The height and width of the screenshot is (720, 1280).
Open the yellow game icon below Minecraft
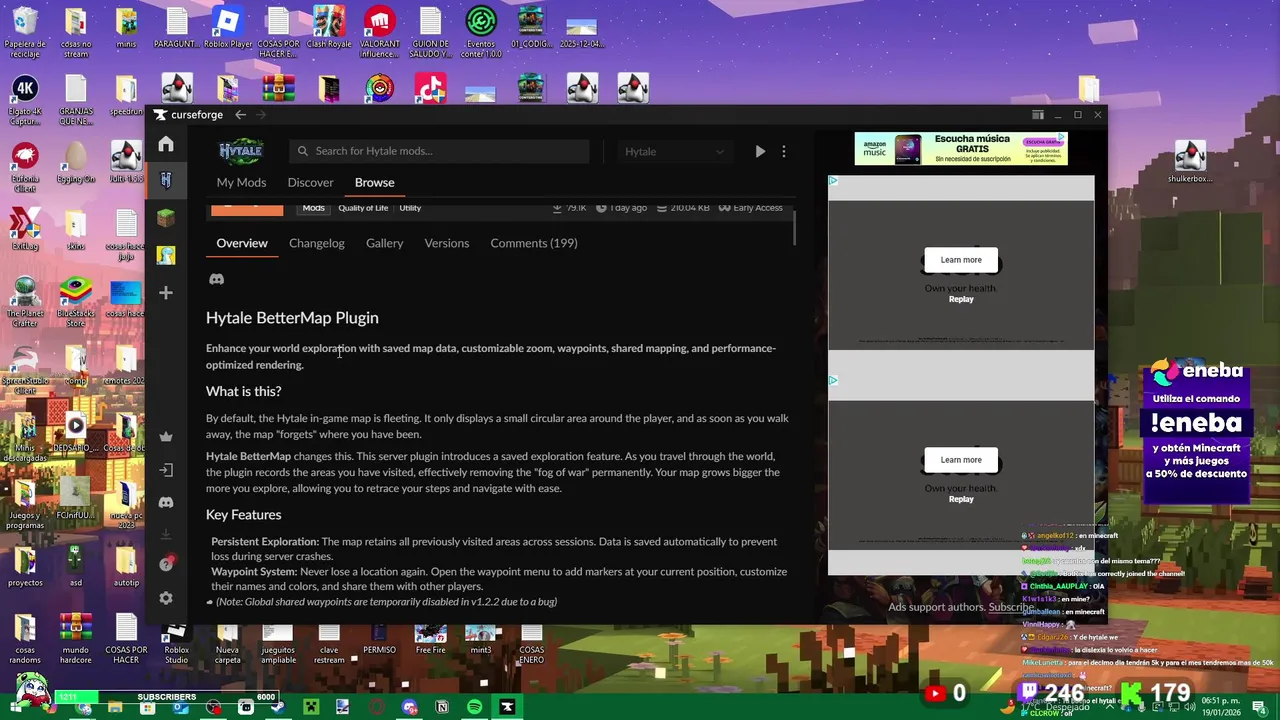(x=166, y=255)
